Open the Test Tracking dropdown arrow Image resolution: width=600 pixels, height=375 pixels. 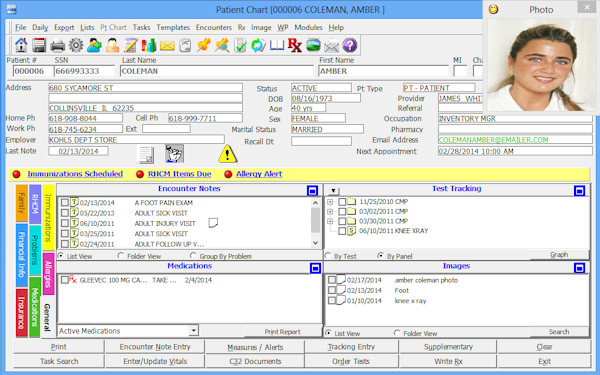(x=333, y=191)
